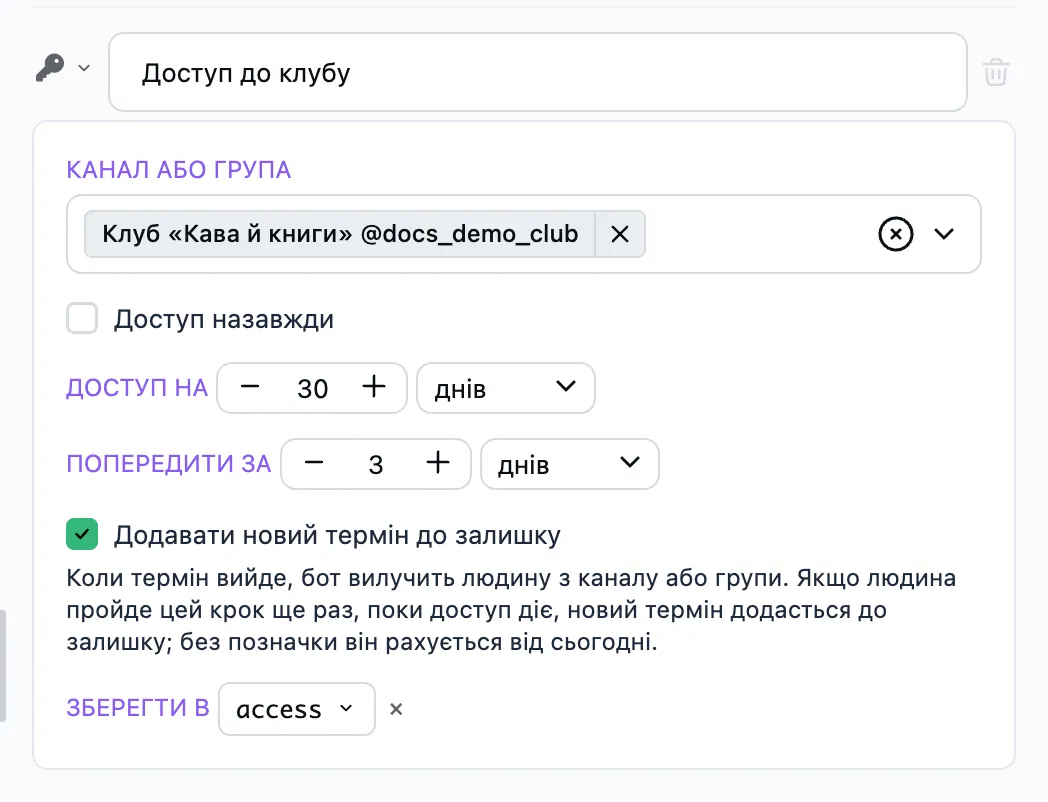Open the "access" save variable dropdown
This screenshot has width=1048, height=802.
pyautogui.click(x=297, y=708)
